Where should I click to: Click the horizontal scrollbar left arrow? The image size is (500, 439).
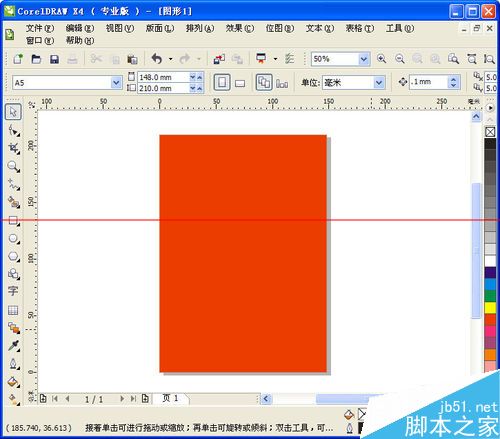pyautogui.click(x=266, y=399)
